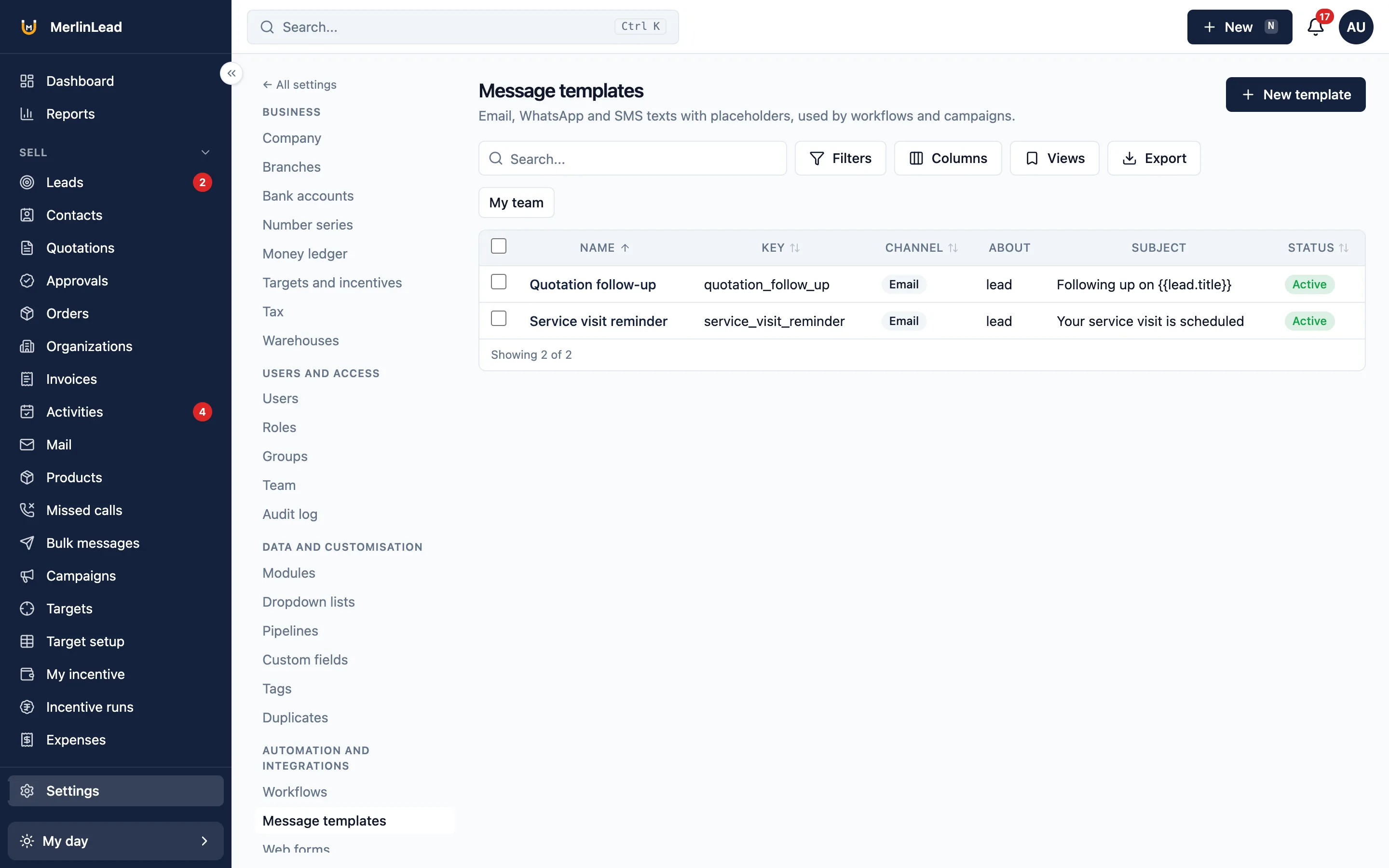Expand the My day panel chevron
This screenshot has height=868, width=1389.
pyautogui.click(x=204, y=841)
